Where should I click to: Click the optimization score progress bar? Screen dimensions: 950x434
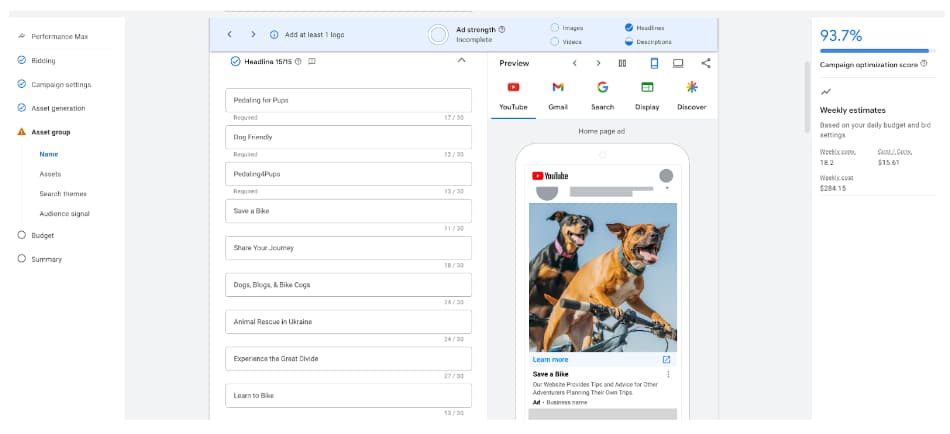pos(877,51)
